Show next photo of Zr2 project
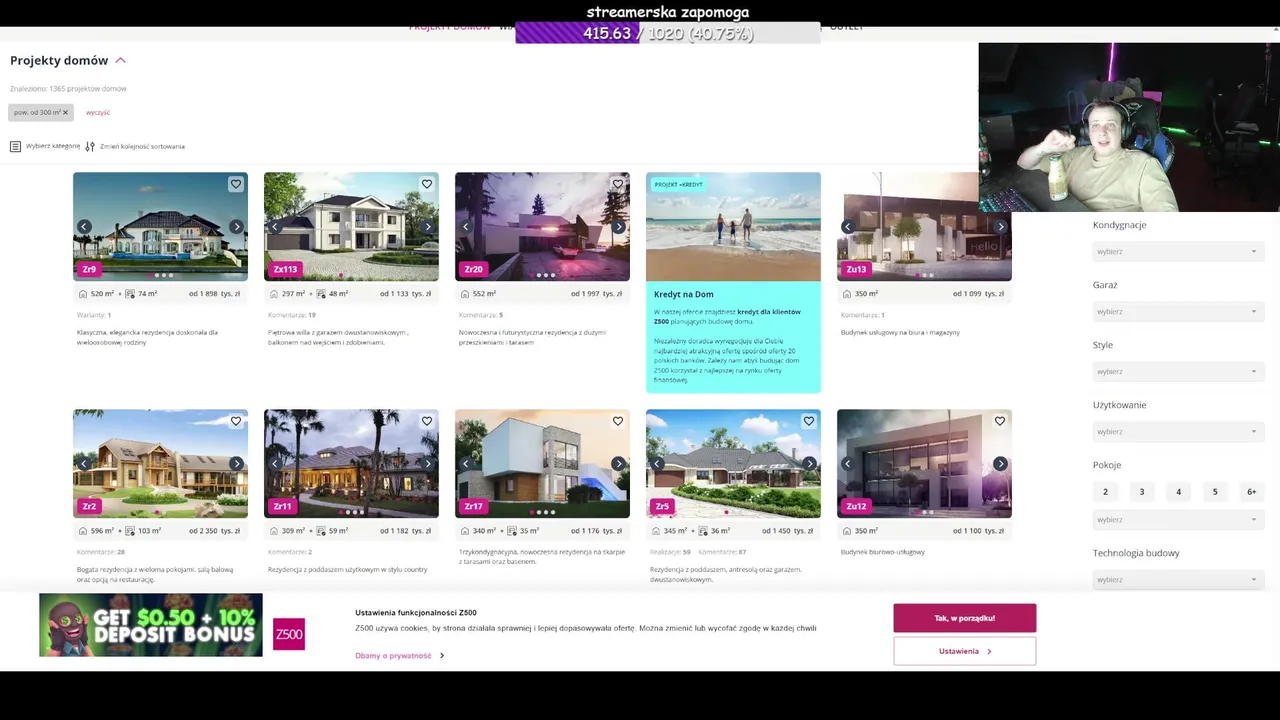 point(237,464)
